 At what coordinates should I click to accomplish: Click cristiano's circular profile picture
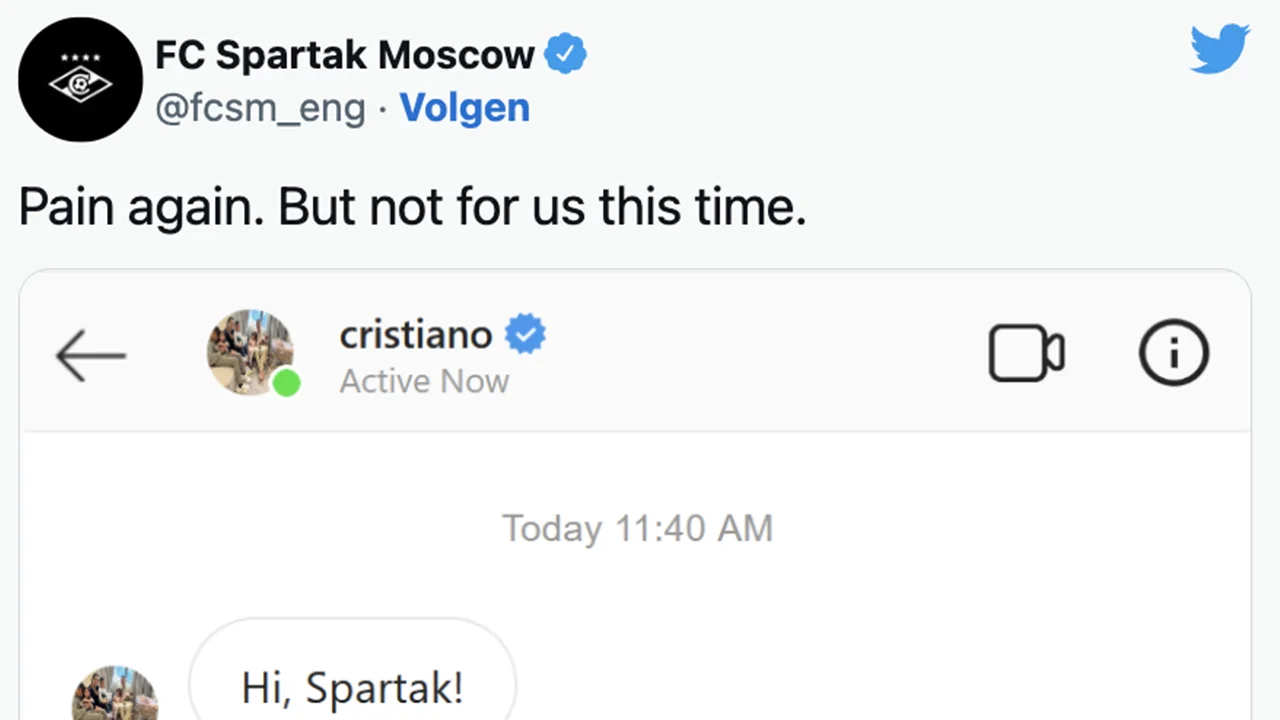[251, 353]
